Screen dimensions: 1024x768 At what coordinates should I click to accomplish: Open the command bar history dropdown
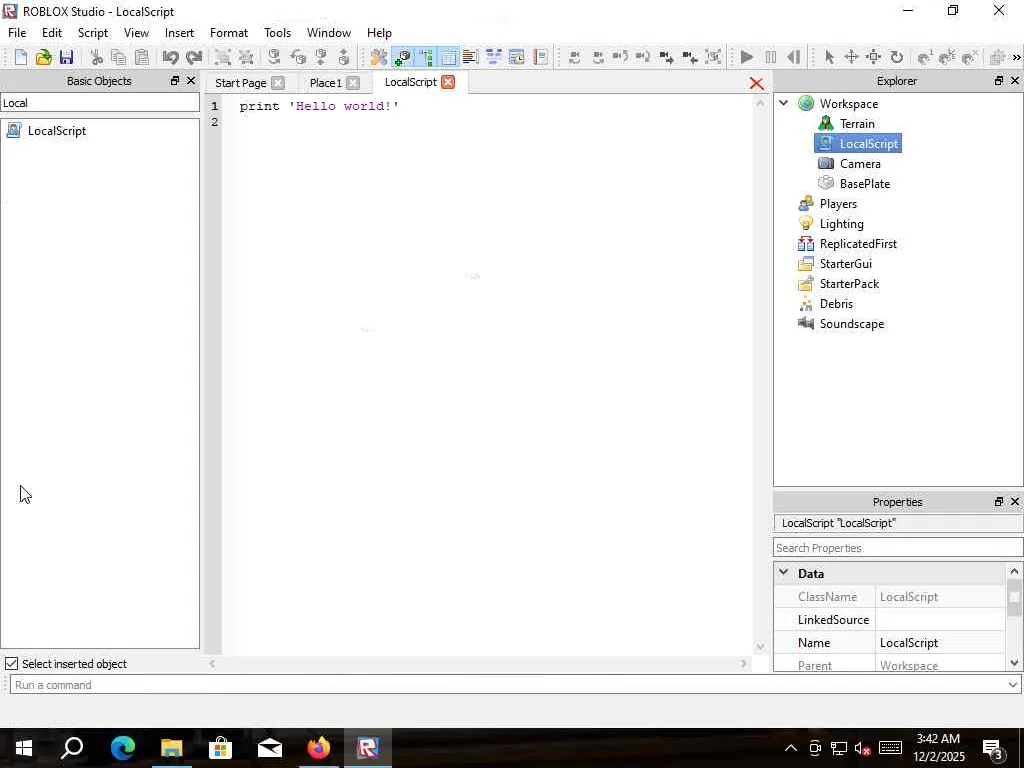[x=1012, y=685]
